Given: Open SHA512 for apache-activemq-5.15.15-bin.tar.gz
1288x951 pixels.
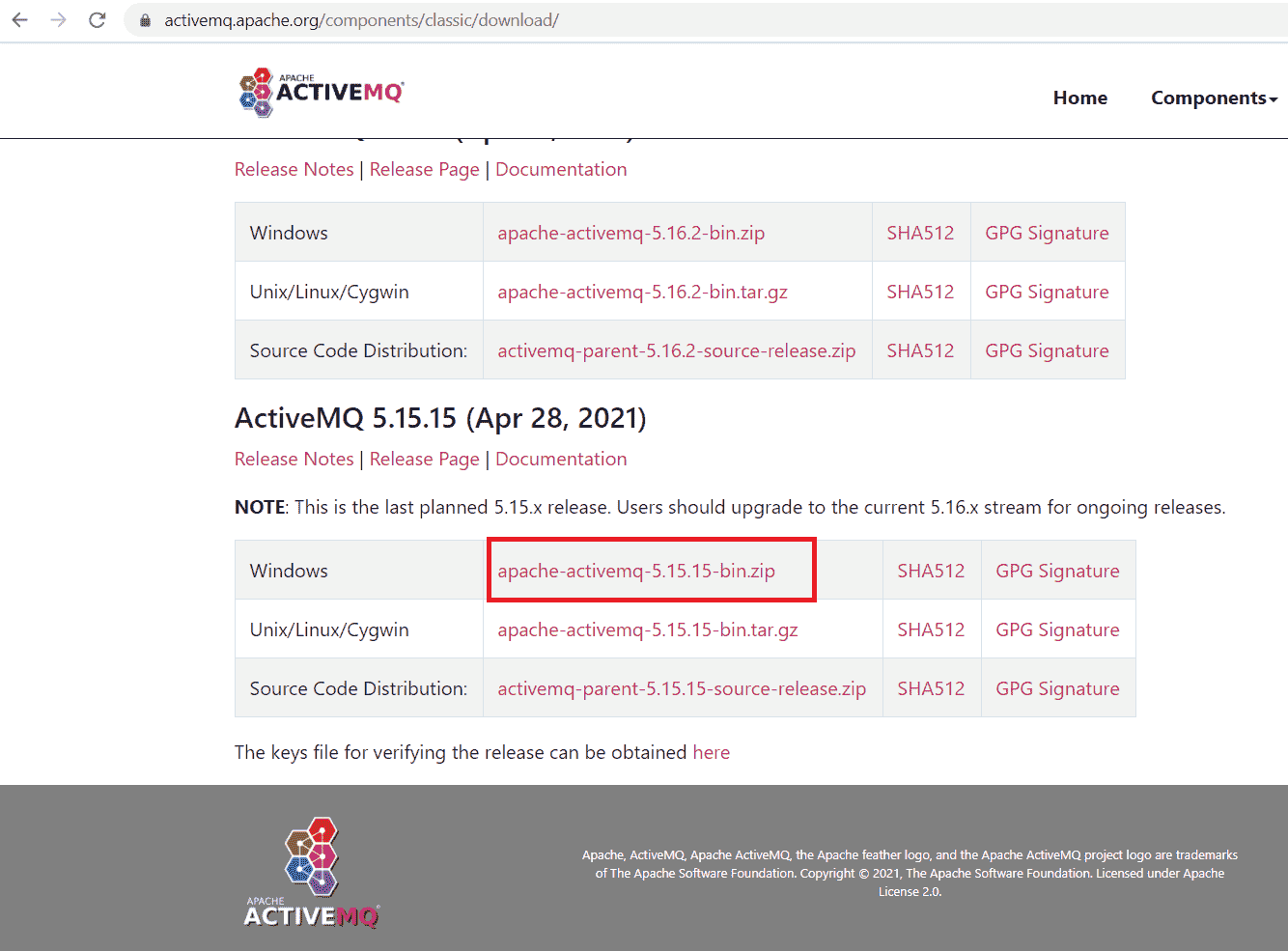Looking at the screenshot, I should click(931, 629).
